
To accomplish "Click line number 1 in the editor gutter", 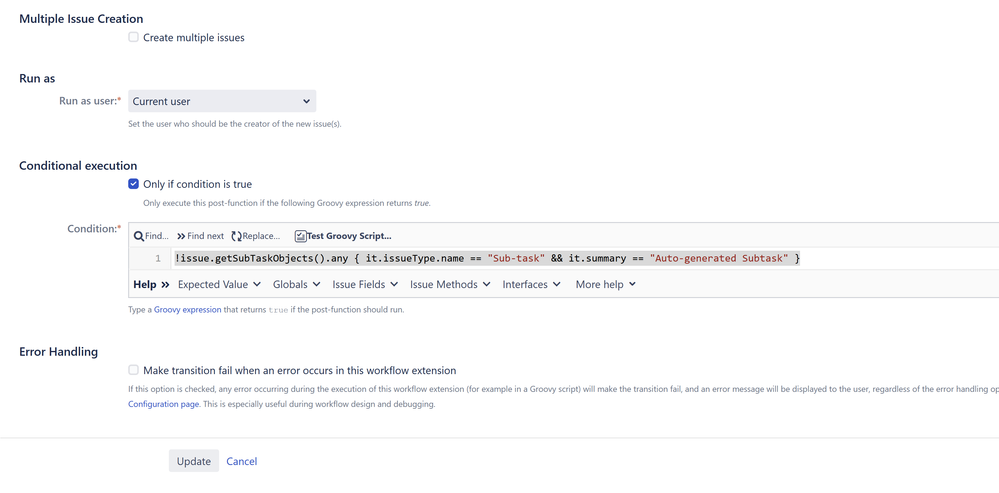I will (157, 259).
